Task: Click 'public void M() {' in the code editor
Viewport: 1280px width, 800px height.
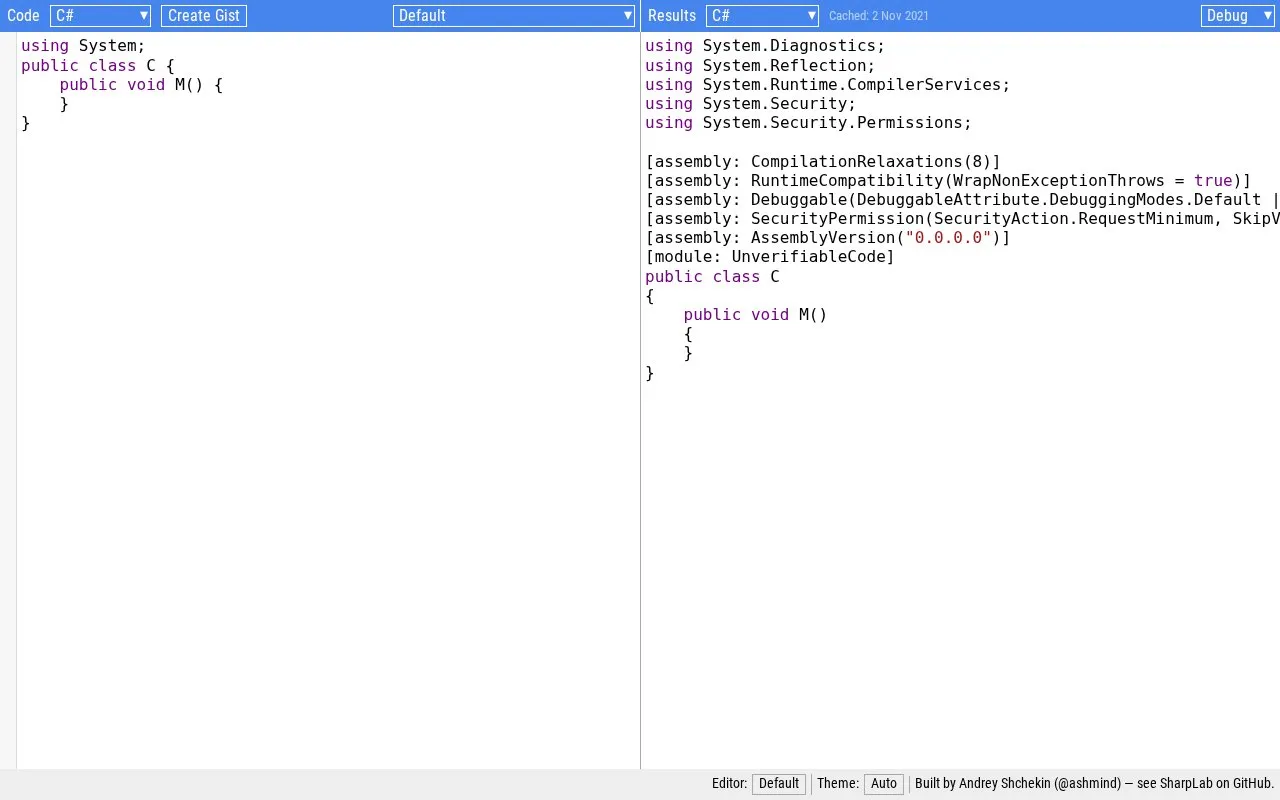Action: pyautogui.click(x=141, y=85)
